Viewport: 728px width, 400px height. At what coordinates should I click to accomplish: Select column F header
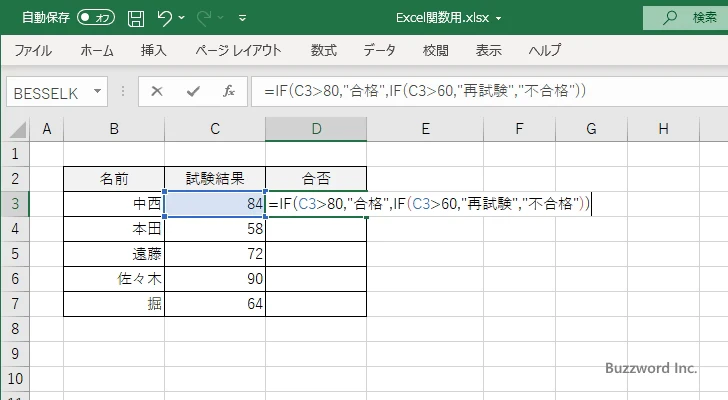[520, 129]
